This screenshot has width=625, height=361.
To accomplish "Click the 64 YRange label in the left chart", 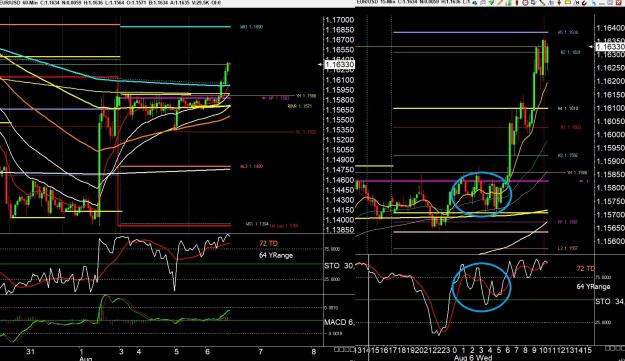I will tap(276, 255).
